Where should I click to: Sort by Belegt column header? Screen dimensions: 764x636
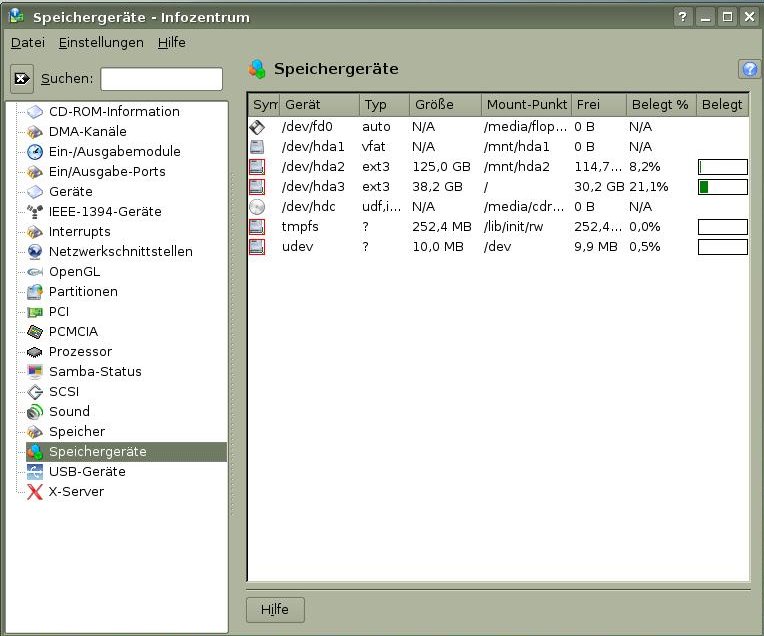(x=722, y=105)
